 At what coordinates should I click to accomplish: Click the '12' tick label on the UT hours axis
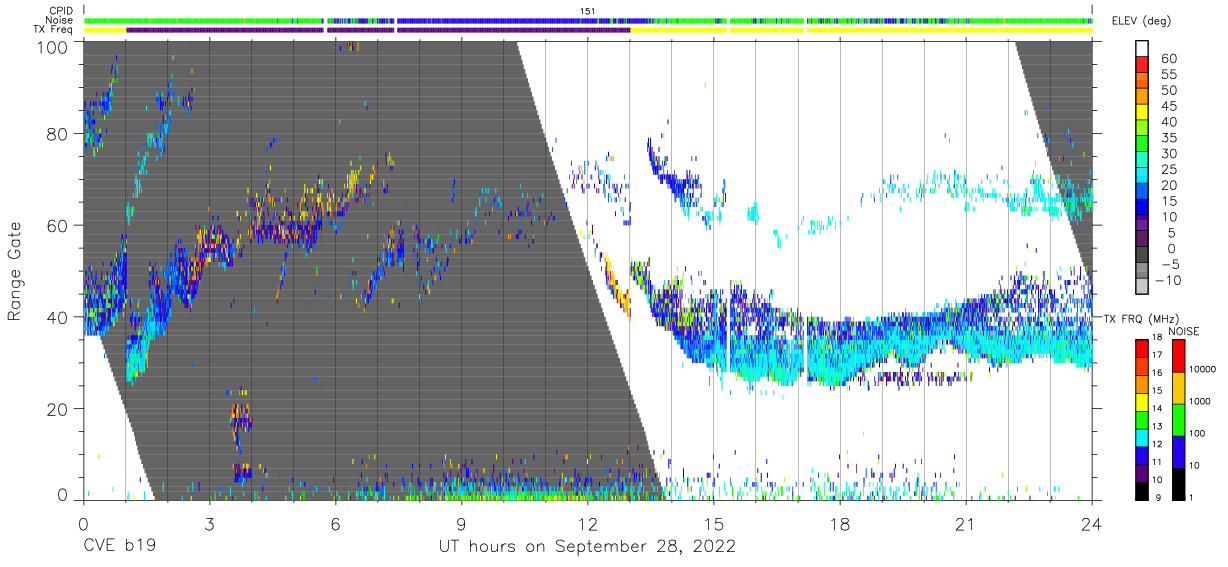click(587, 524)
